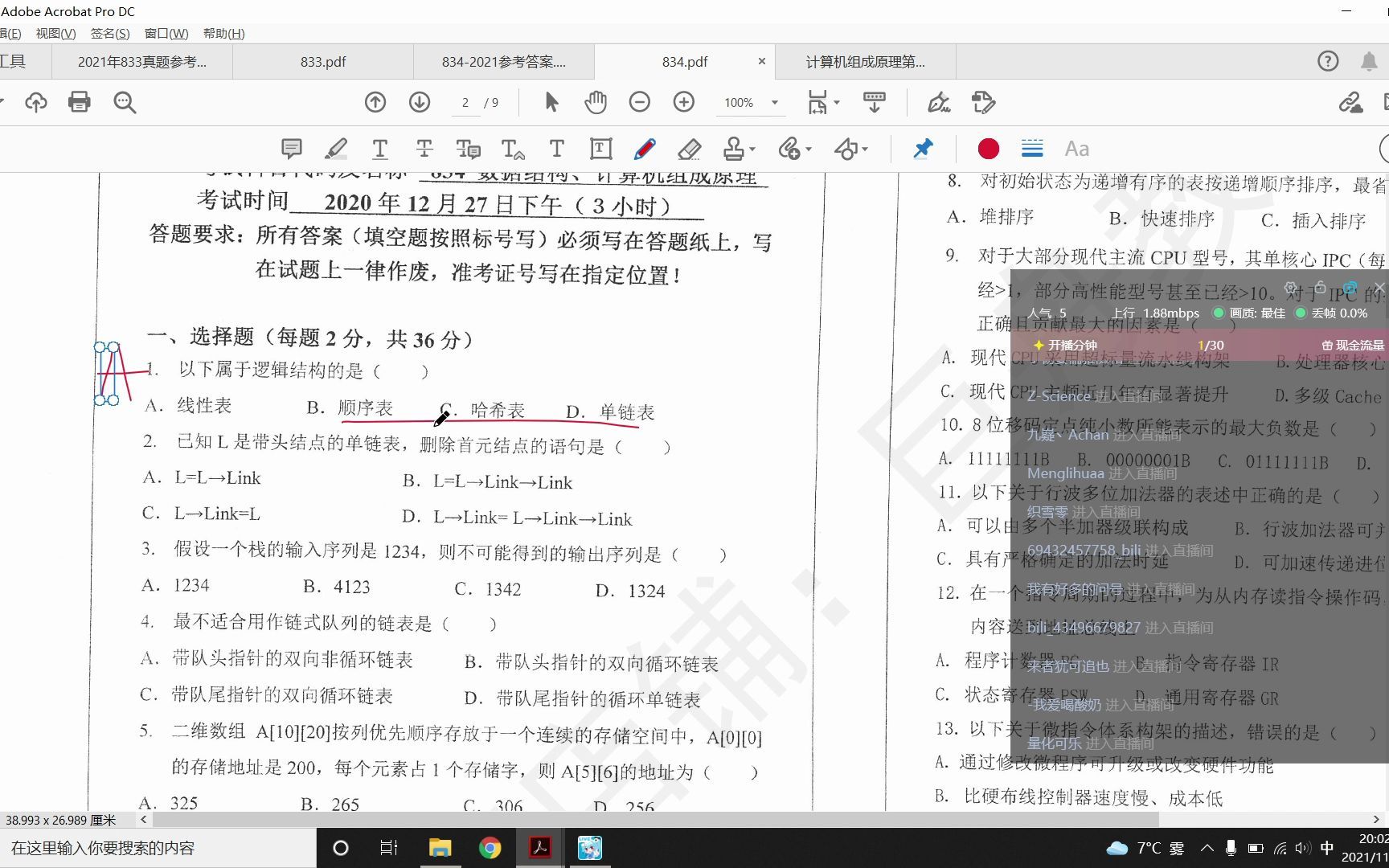Select the strikethrough text tool
The height and width of the screenshot is (868, 1389).
coord(424,149)
